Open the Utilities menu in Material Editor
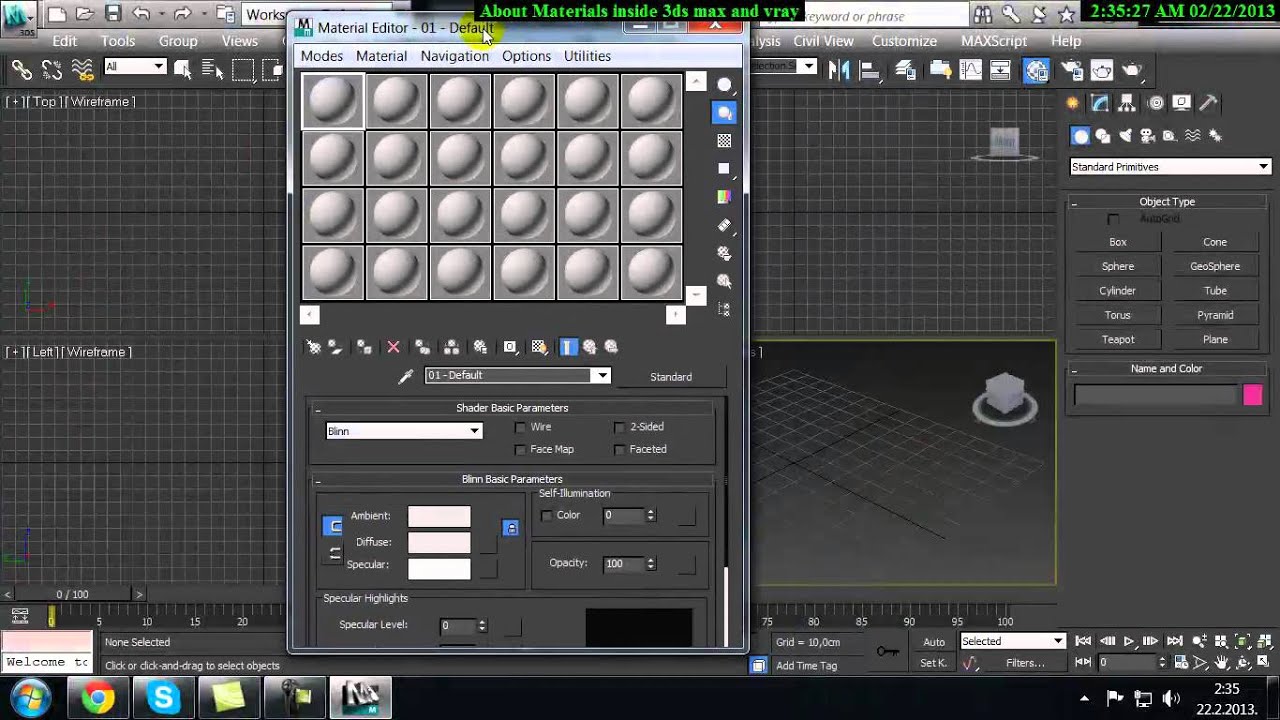The height and width of the screenshot is (720, 1280). point(587,56)
